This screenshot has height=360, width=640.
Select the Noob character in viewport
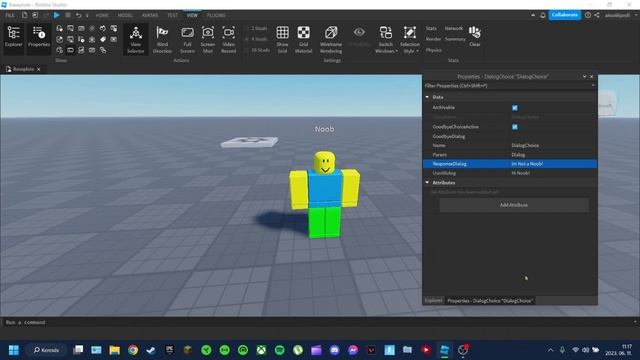click(x=324, y=194)
